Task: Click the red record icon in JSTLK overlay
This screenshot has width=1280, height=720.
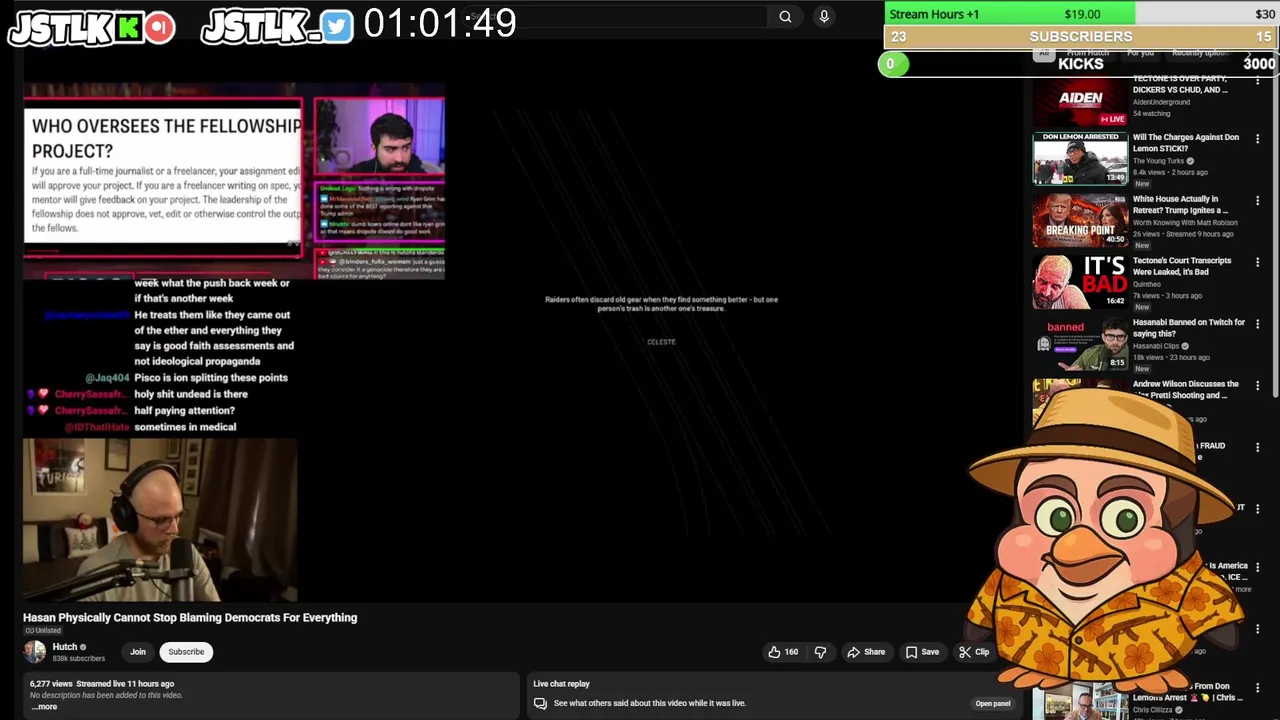Action: coord(158,28)
